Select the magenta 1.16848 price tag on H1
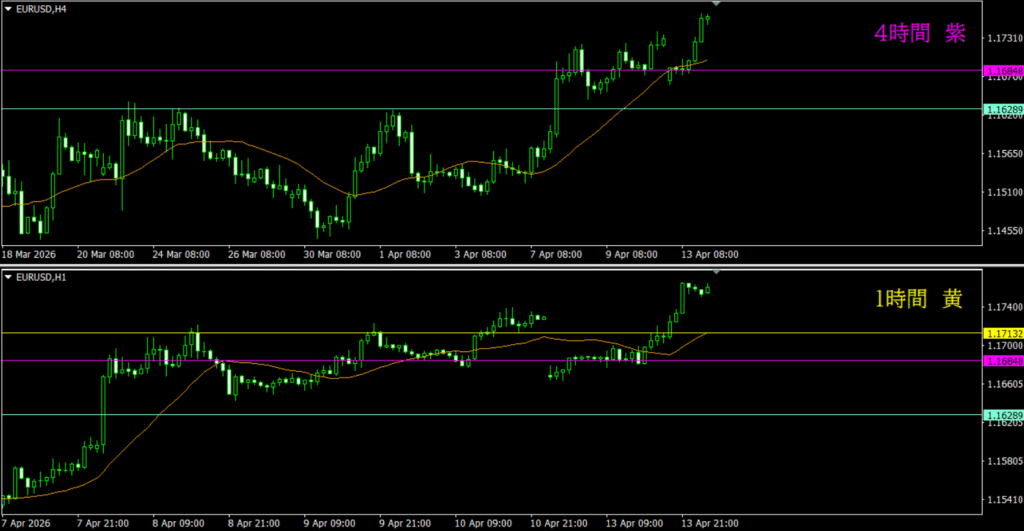This screenshot has width=1024, height=531. 1002,360
